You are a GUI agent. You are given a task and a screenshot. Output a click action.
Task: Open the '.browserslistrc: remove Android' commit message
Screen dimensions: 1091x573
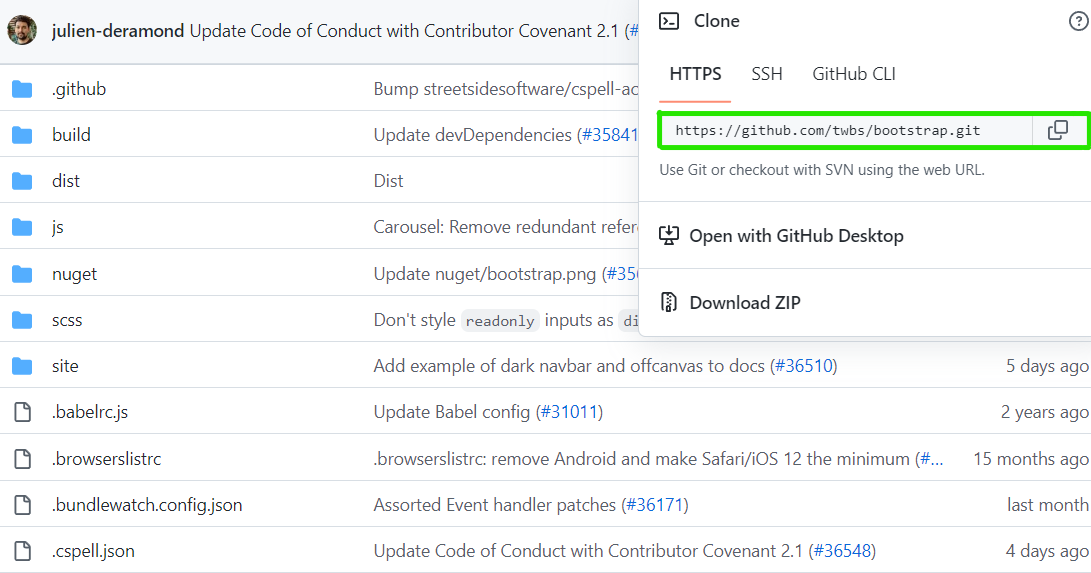click(641, 458)
